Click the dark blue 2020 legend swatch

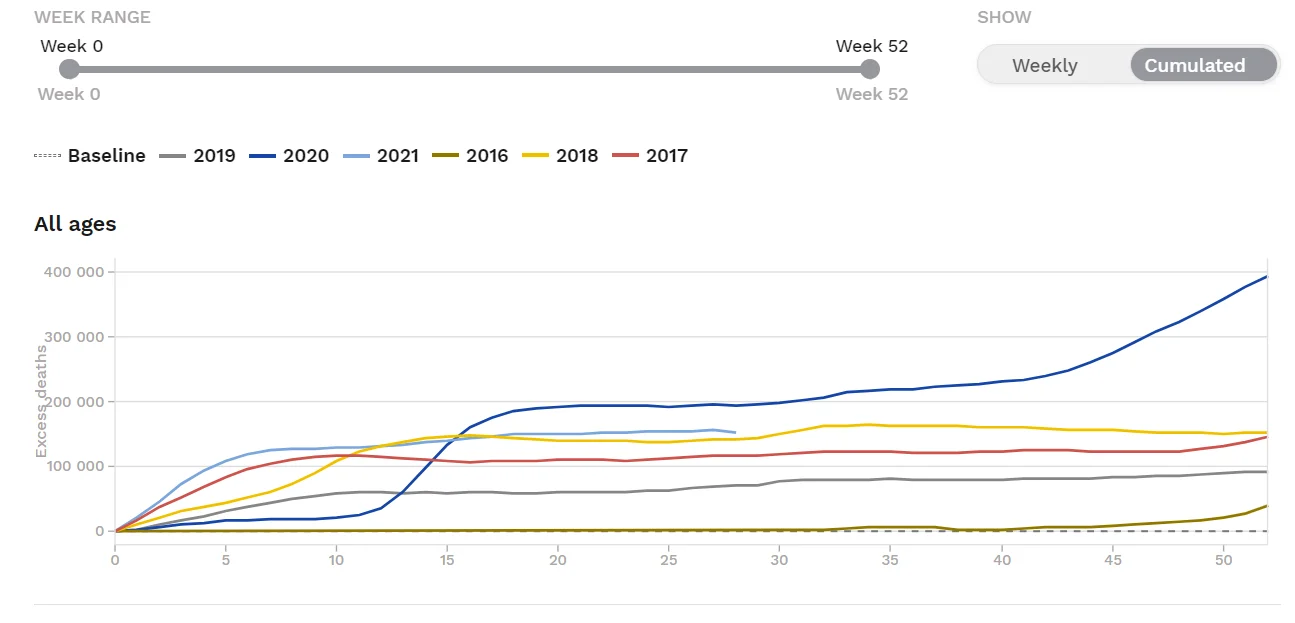pyautogui.click(x=263, y=156)
